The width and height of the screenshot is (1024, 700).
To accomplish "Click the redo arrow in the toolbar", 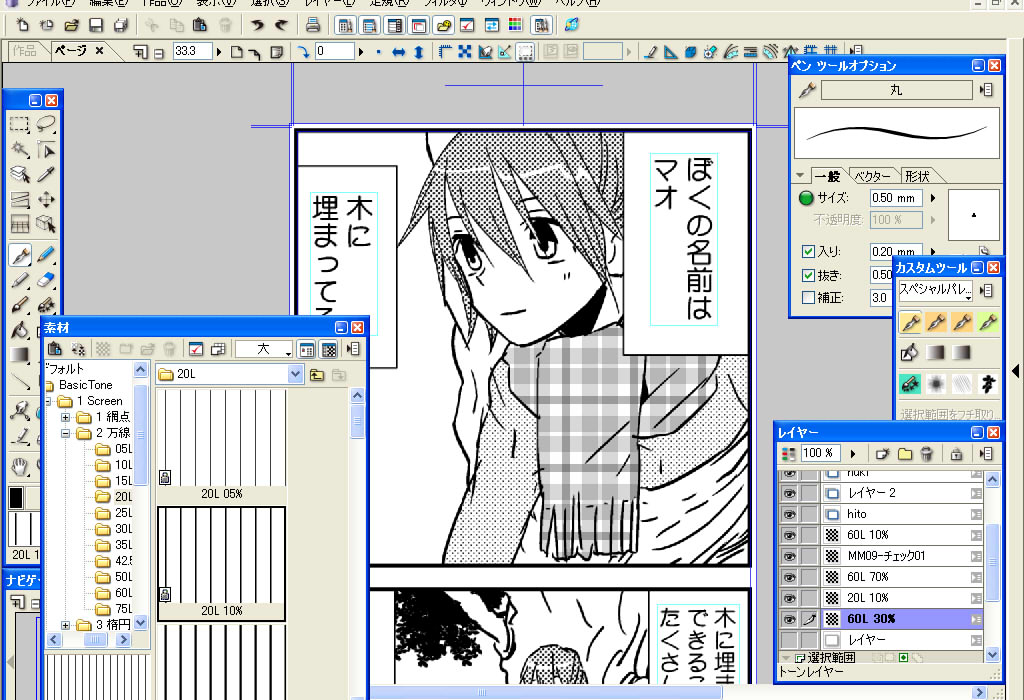I will (x=281, y=25).
